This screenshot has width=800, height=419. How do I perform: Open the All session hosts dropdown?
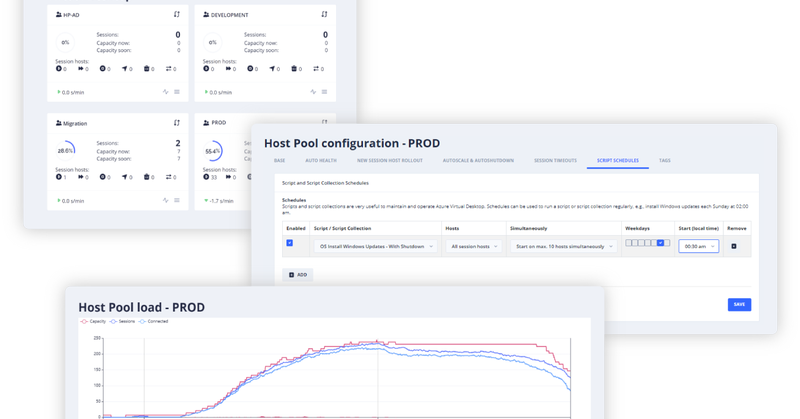click(x=474, y=246)
